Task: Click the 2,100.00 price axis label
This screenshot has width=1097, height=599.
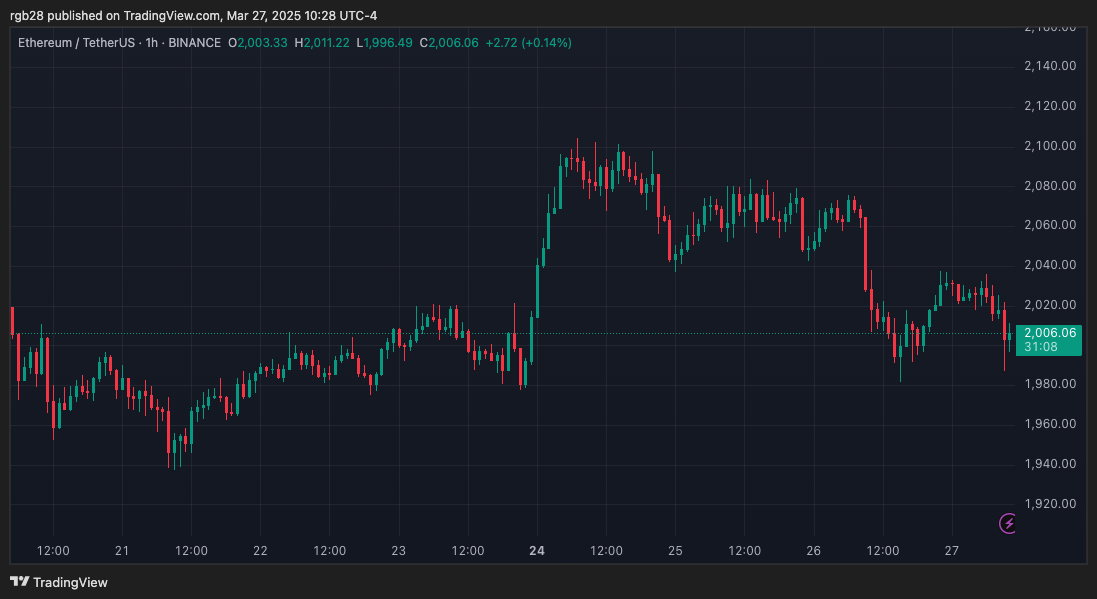Action: (x=1049, y=146)
